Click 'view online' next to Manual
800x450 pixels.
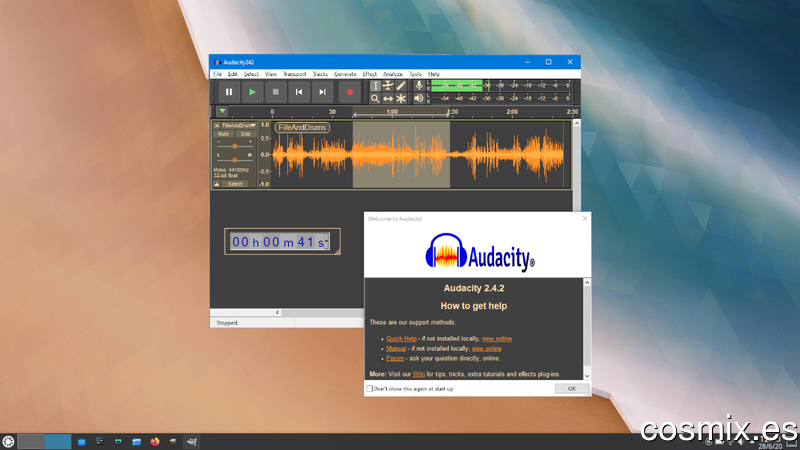click(x=486, y=348)
